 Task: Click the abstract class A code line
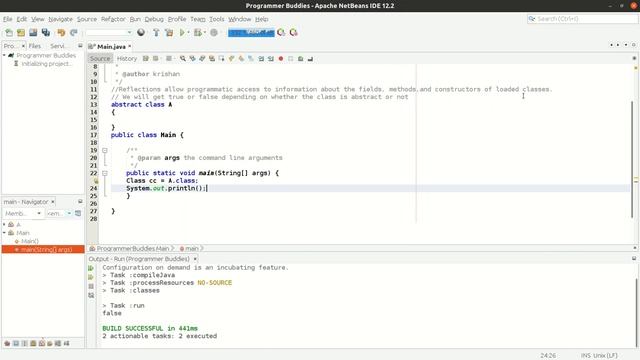coord(142,104)
